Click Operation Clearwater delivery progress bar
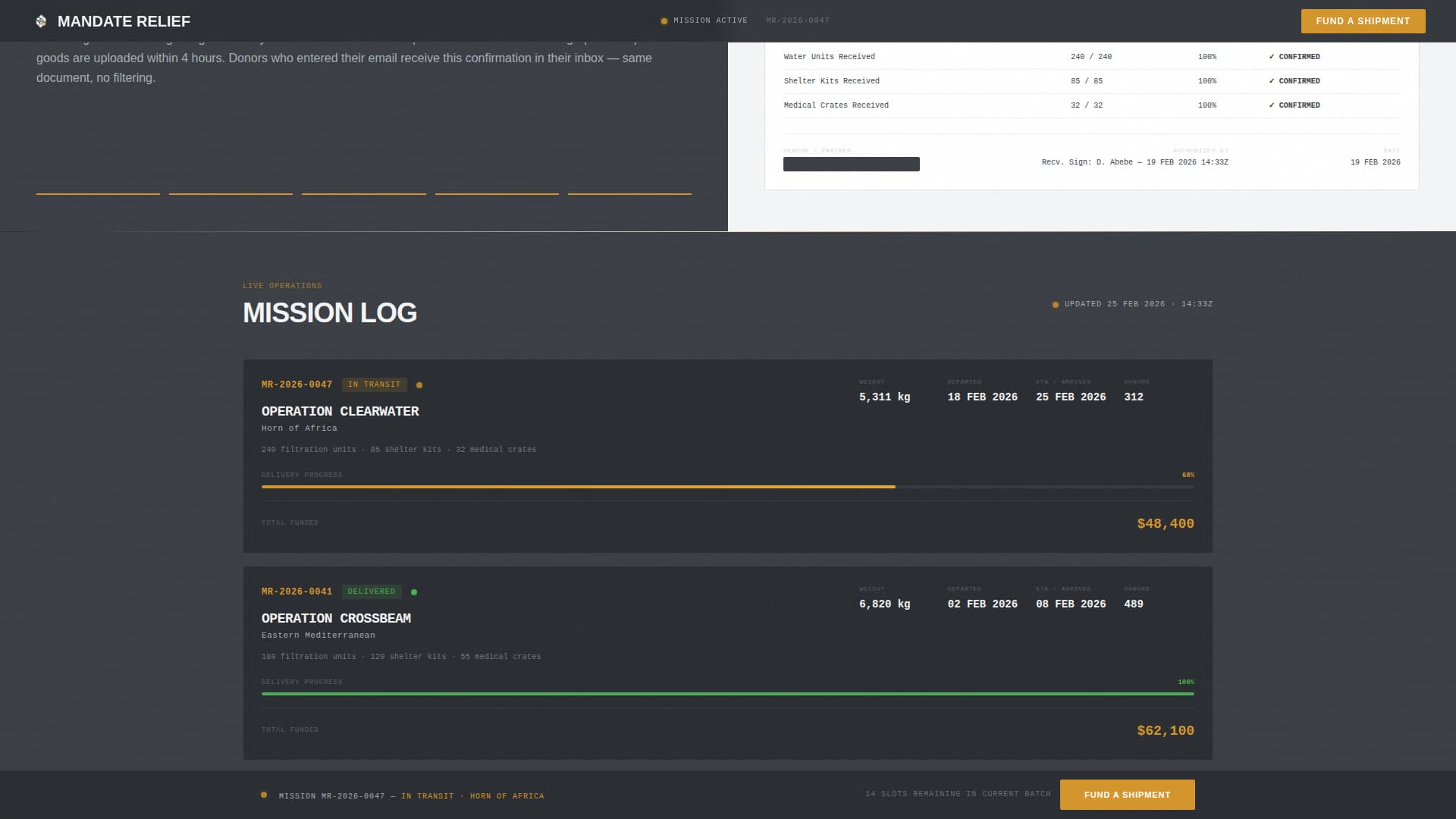1456x819 pixels. pos(727,487)
